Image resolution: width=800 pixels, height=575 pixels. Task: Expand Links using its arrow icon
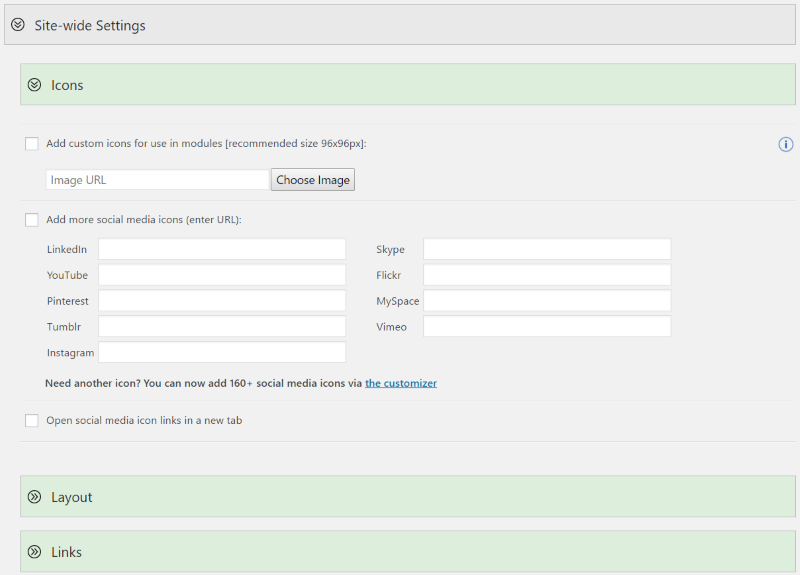click(34, 552)
